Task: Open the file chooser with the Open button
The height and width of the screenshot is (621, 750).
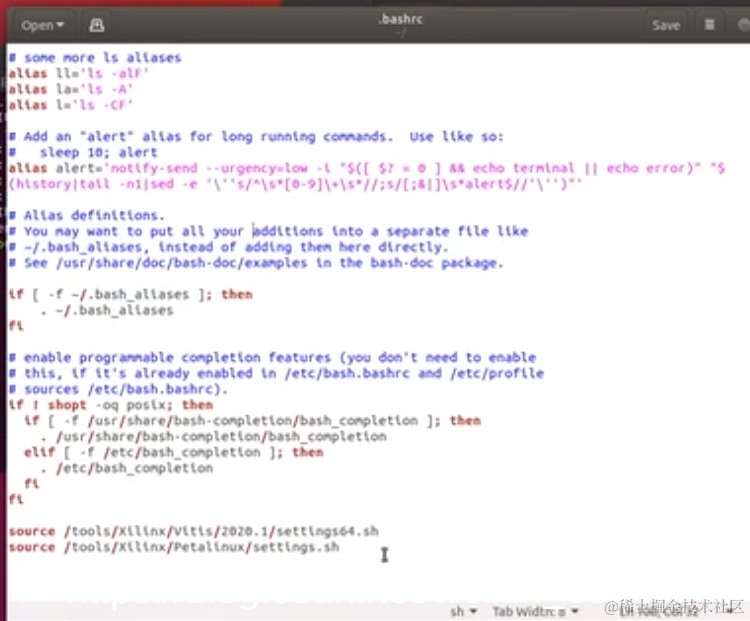Action: pos(42,25)
